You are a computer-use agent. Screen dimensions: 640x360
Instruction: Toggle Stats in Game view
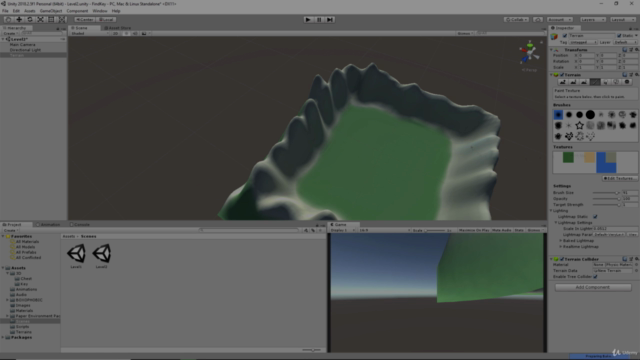(x=519, y=230)
